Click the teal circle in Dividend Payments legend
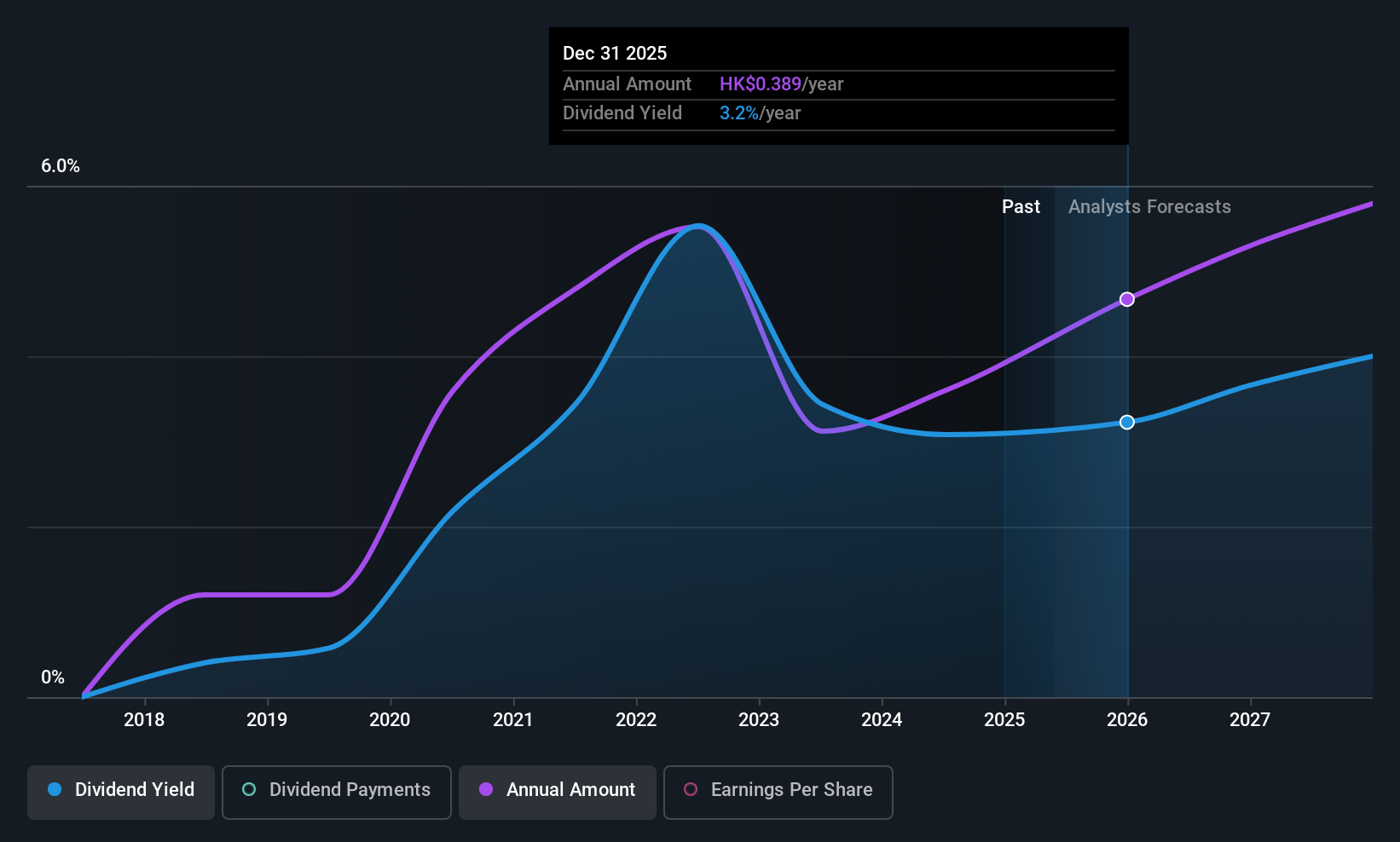Image resolution: width=1400 pixels, height=842 pixels. [x=249, y=789]
